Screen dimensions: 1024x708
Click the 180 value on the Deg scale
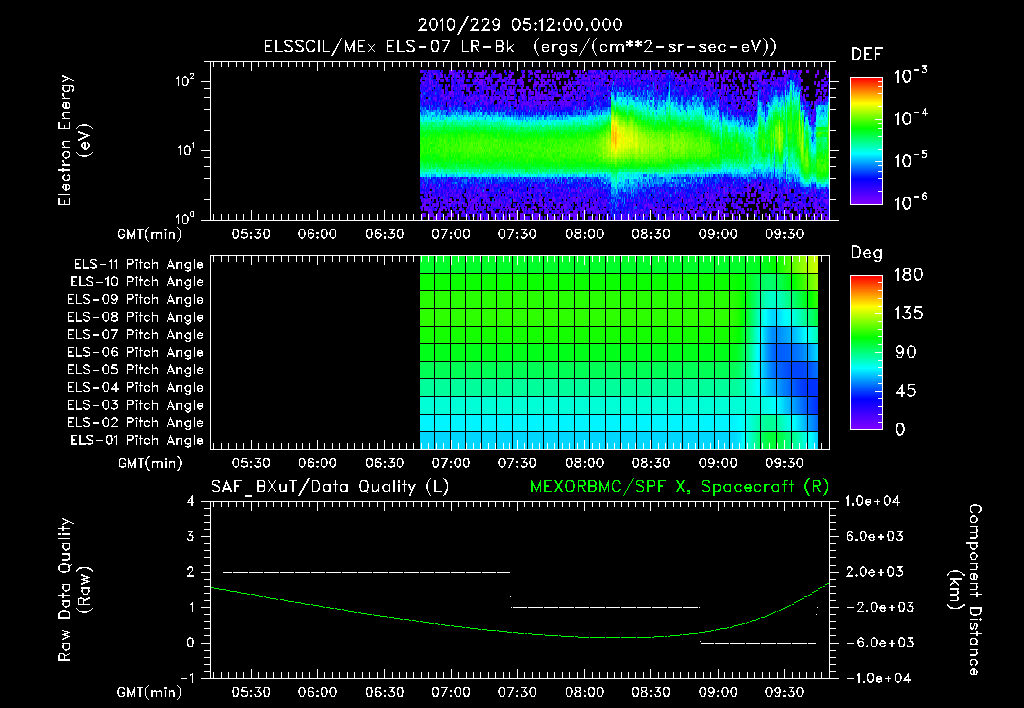[908, 275]
